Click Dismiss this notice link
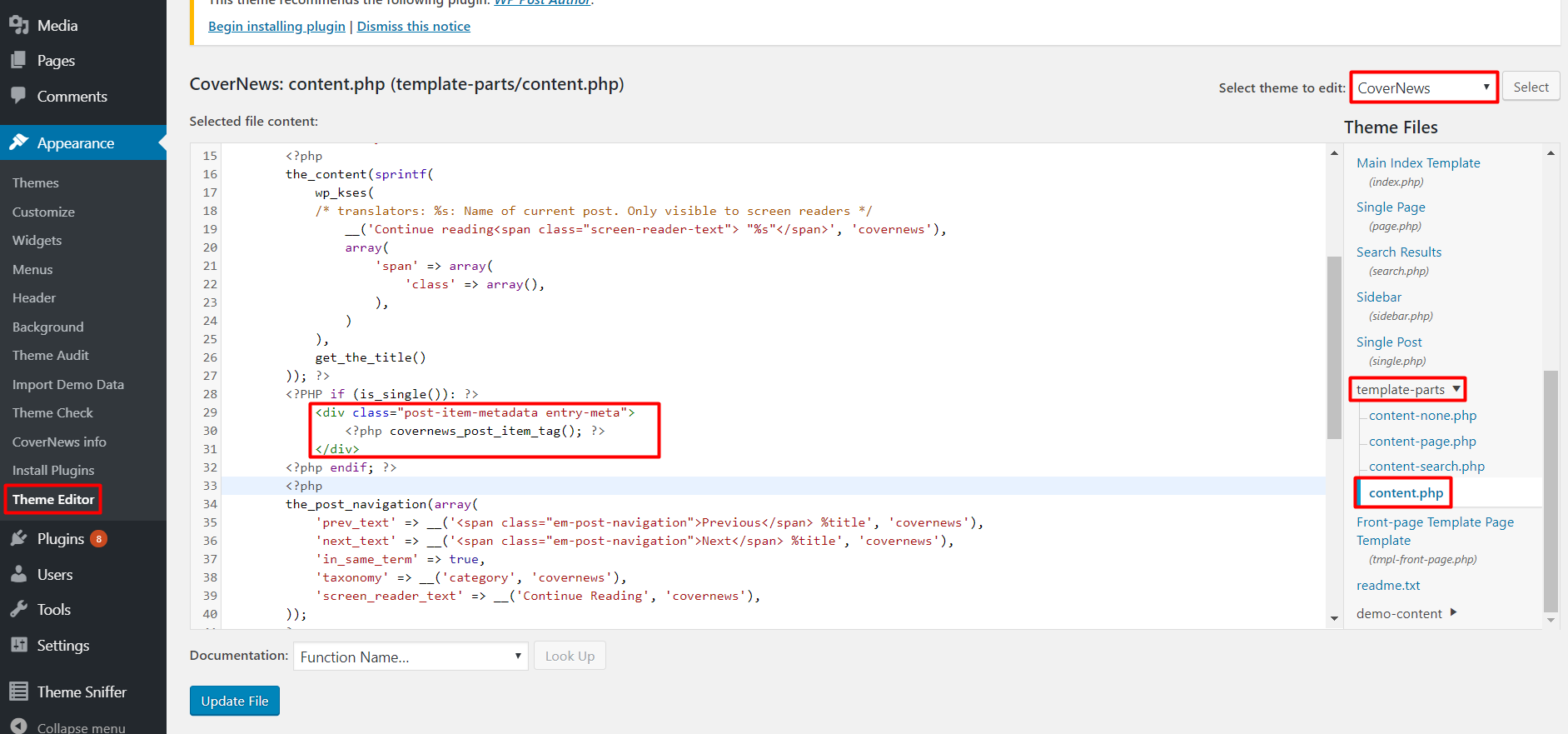The height and width of the screenshot is (734, 1568). [x=414, y=27]
